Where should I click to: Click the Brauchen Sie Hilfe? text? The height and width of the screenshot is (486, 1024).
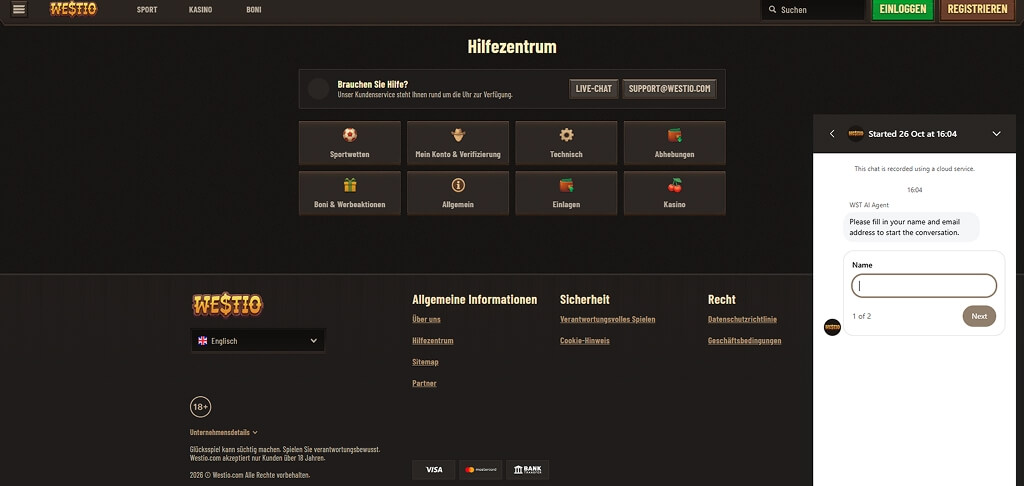(x=373, y=84)
